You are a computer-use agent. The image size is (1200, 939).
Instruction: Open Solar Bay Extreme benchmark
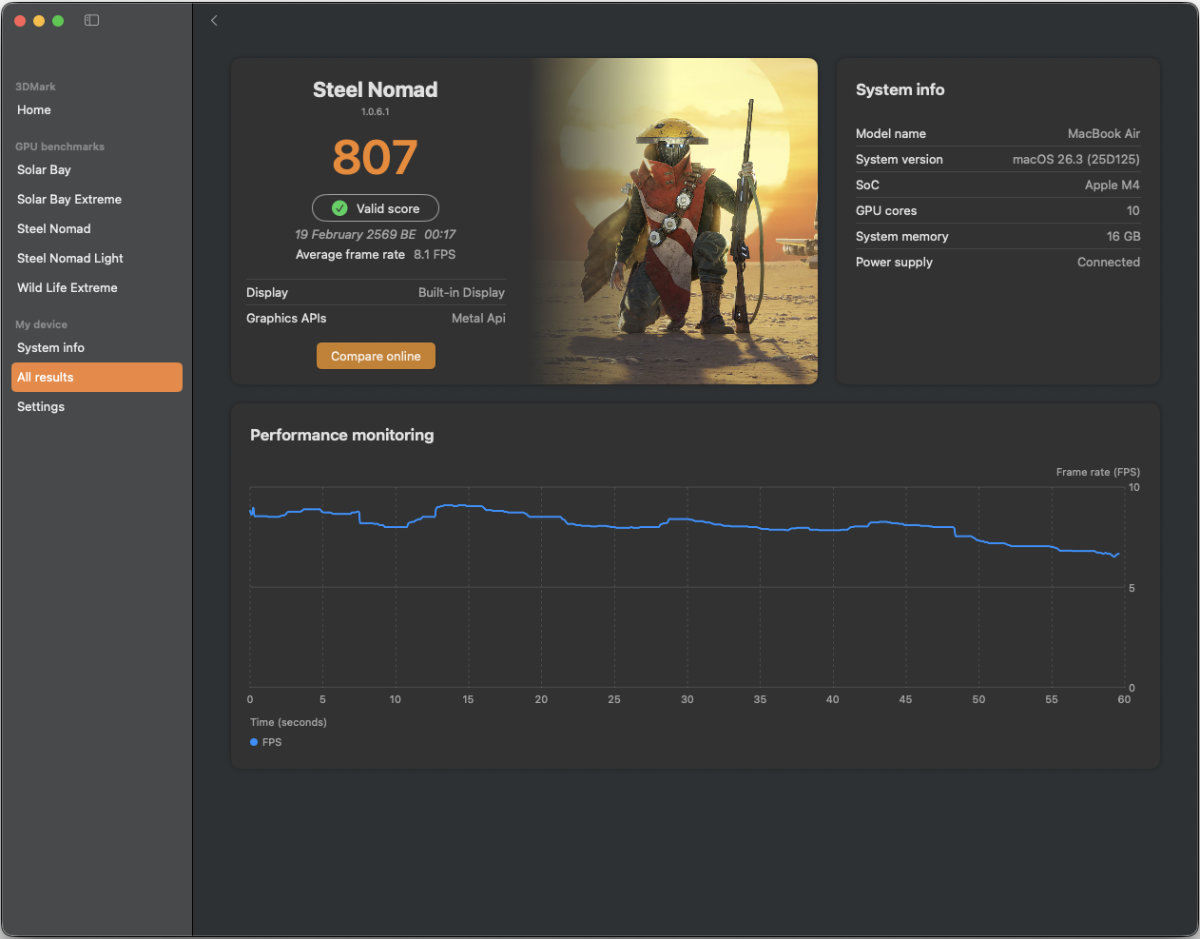click(69, 199)
